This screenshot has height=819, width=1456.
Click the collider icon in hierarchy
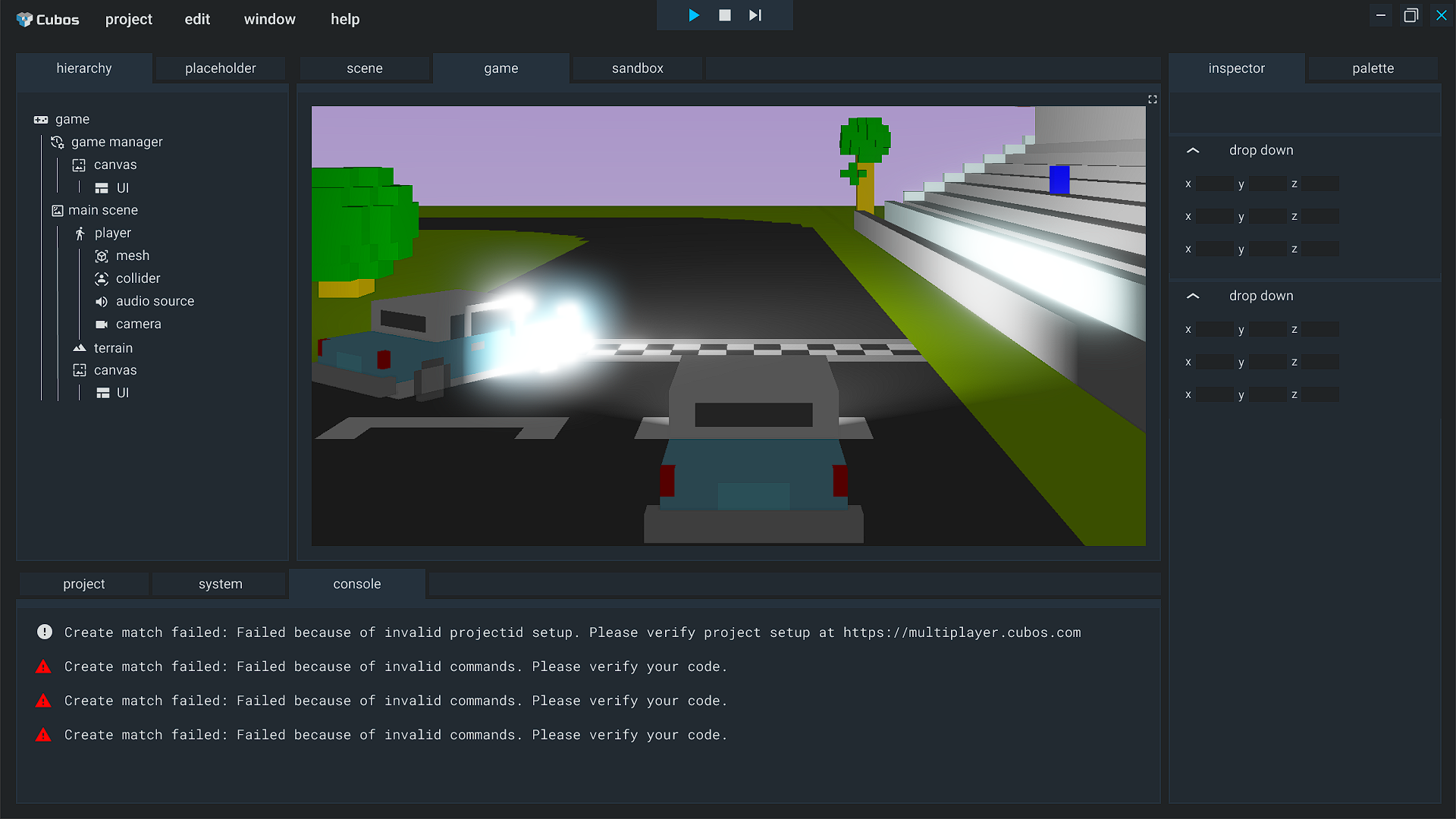[102, 279]
